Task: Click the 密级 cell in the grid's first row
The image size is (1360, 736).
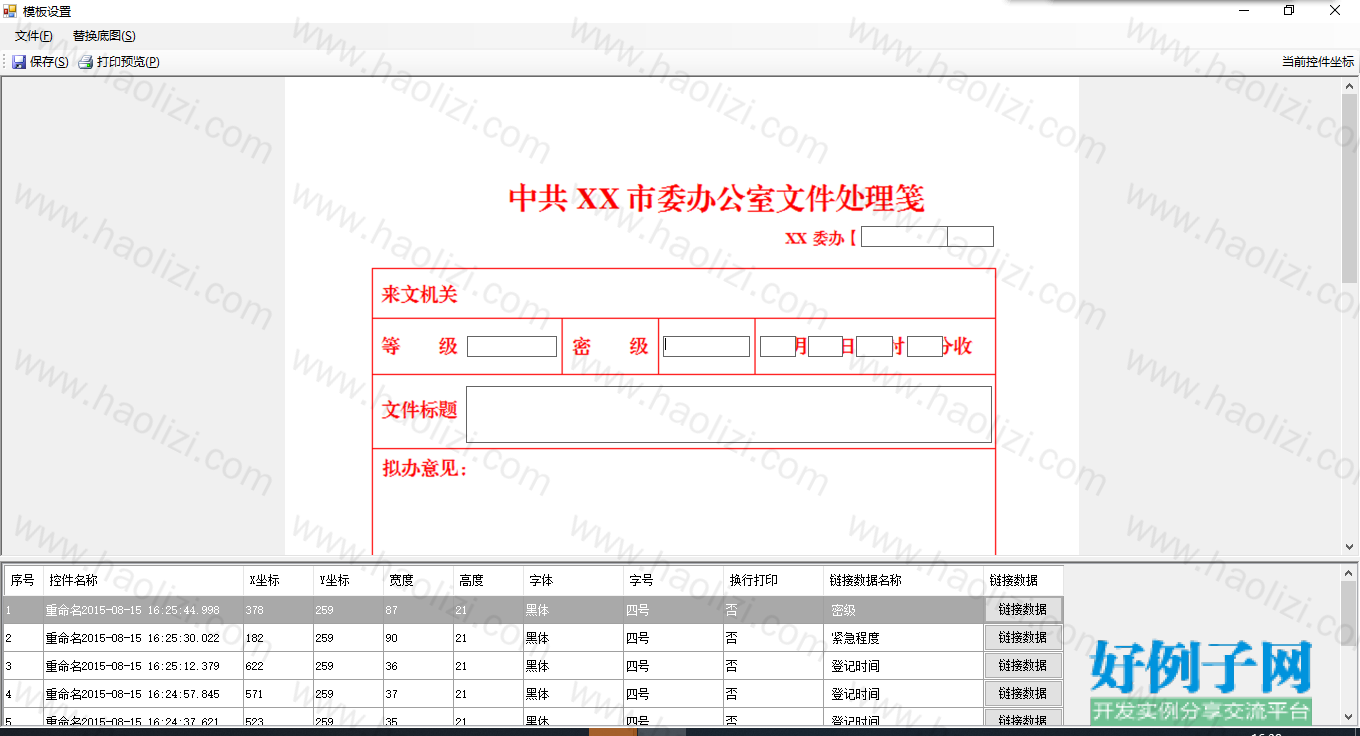Action: coord(903,610)
